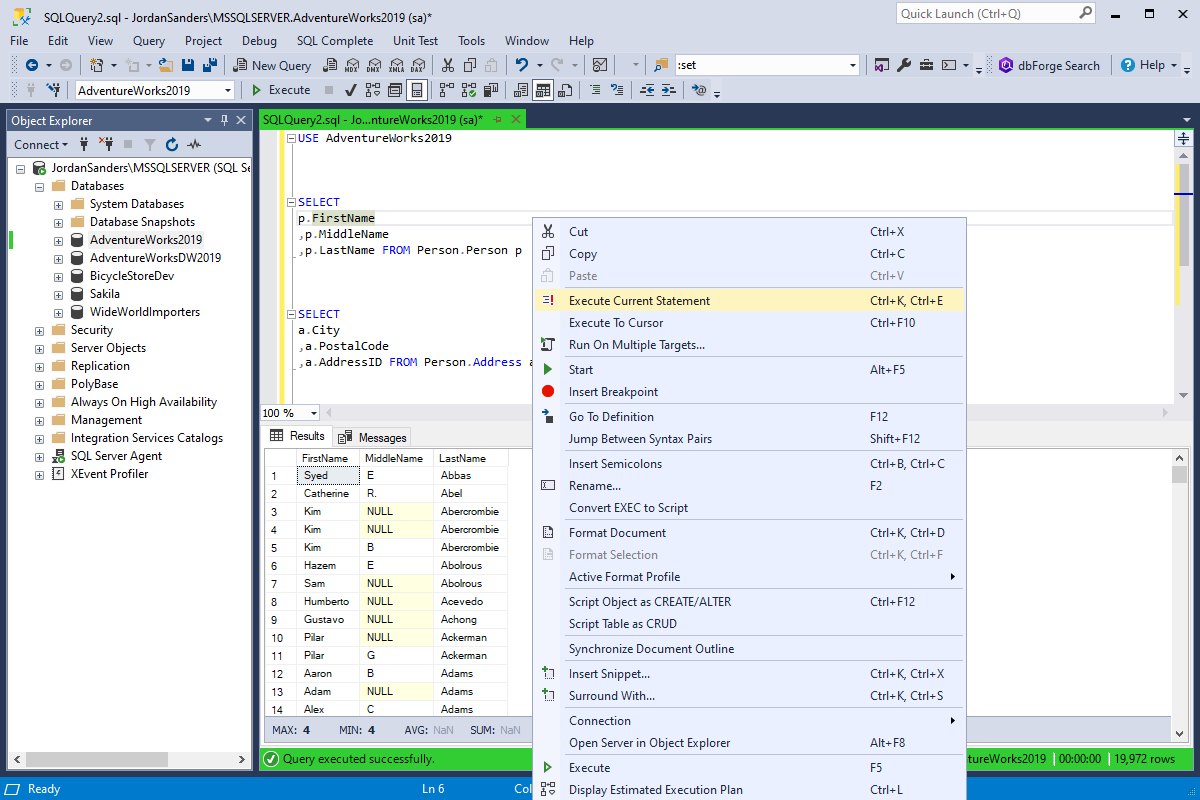Open the AdventureWorks2019 database dropdown

tap(228, 90)
